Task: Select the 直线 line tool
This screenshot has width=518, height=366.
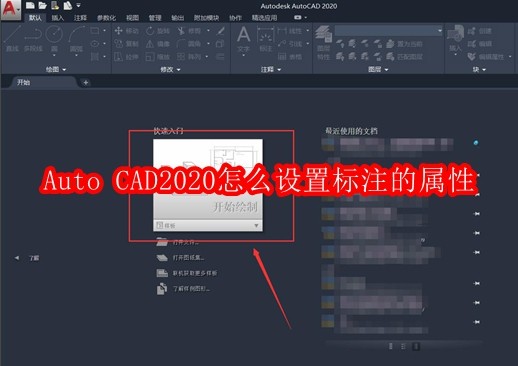Action: pyautogui.click(x=12, y=39)
